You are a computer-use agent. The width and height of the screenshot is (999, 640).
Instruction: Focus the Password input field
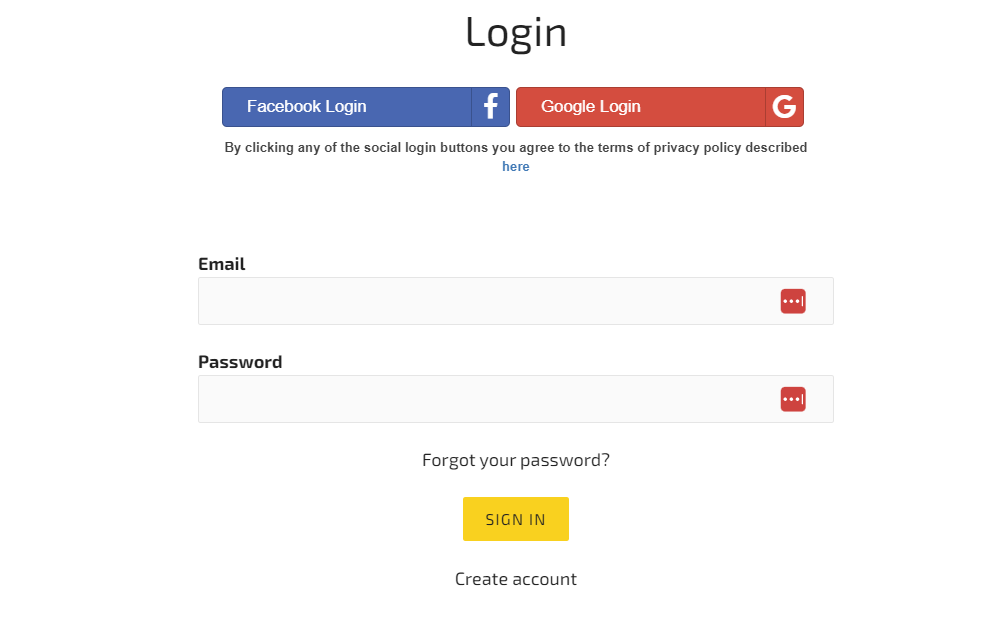coord(480,399)
